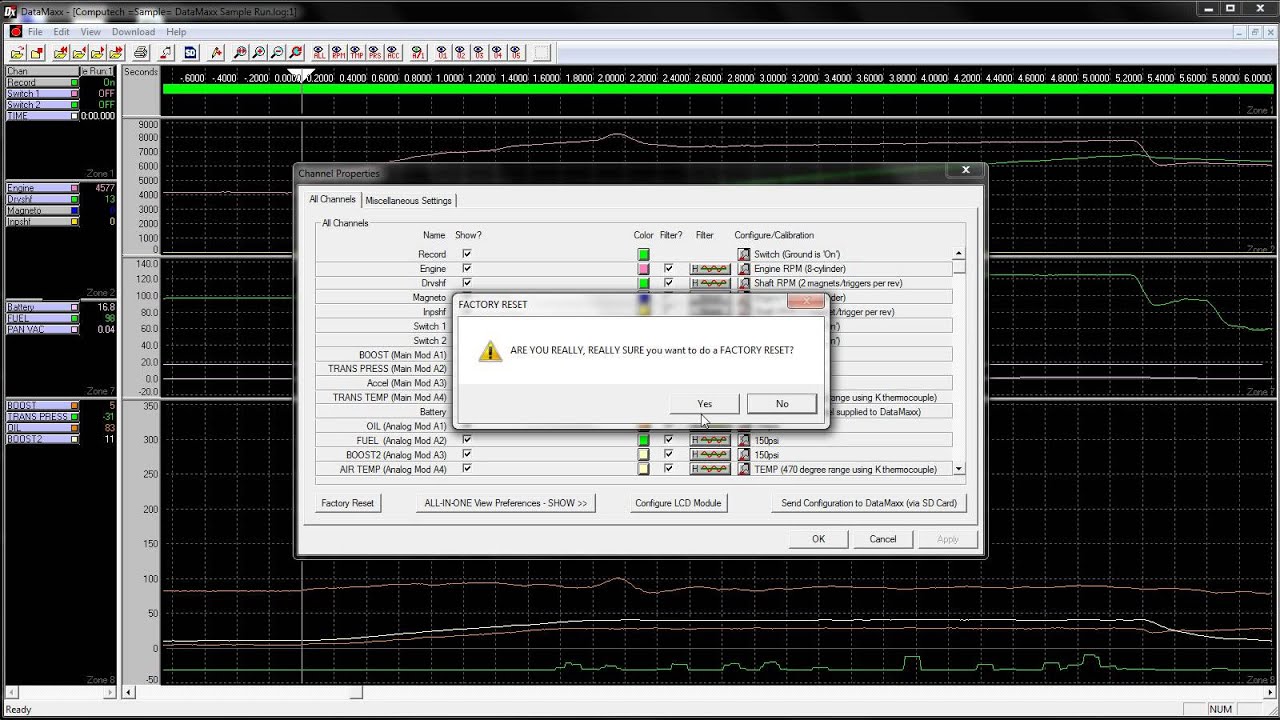Viewport: 1280px width, 720px height.
Task: Click the eye icon labeled PRS
Action: (375, 52)
